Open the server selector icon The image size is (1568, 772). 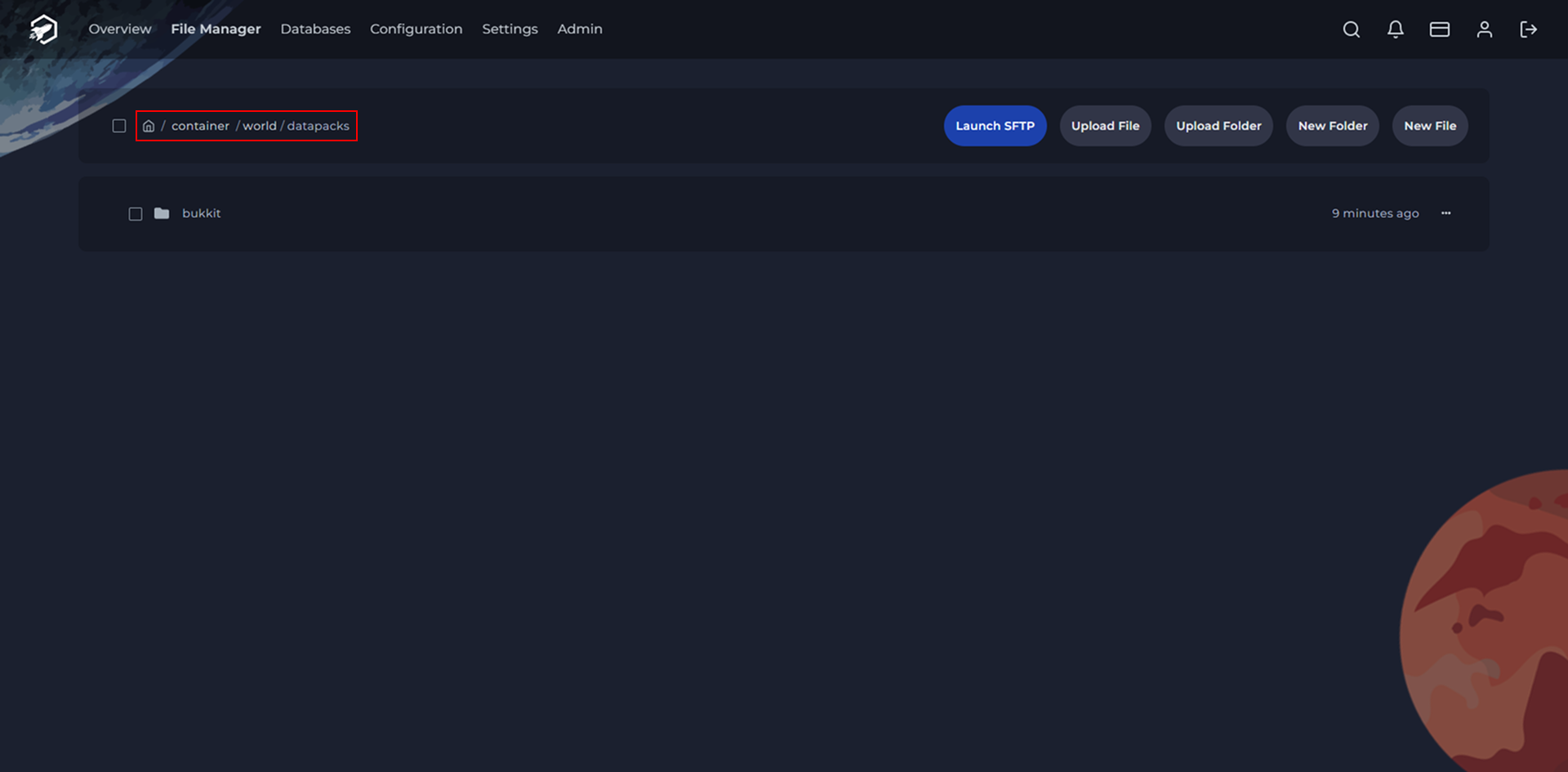(x=1440, y=29)
